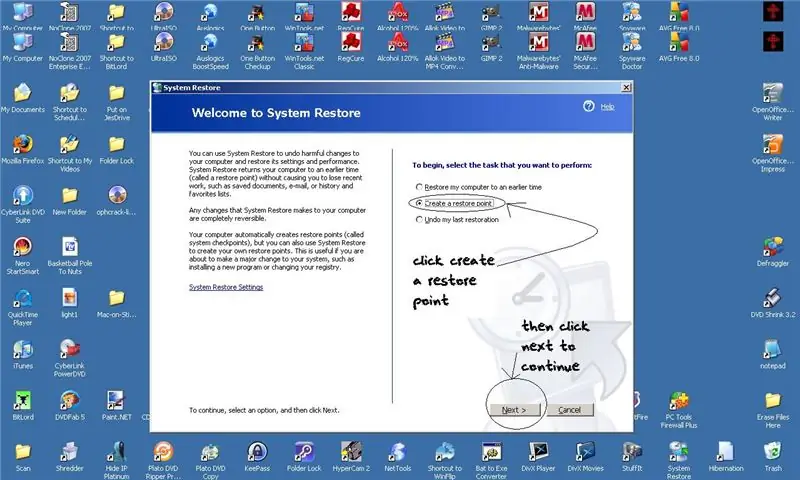800x480 pixels.
Task: Click the question mark help icon
Action: coord(589,106)
